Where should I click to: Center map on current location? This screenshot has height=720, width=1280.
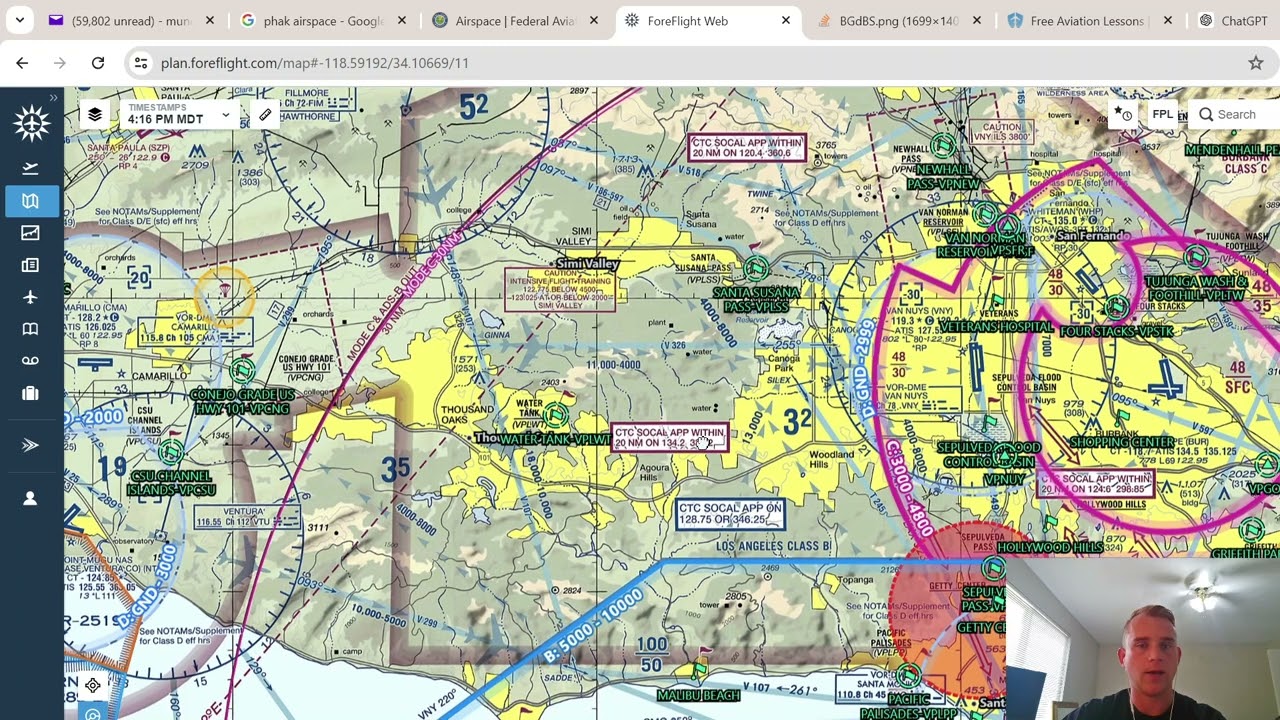[92, 685]
